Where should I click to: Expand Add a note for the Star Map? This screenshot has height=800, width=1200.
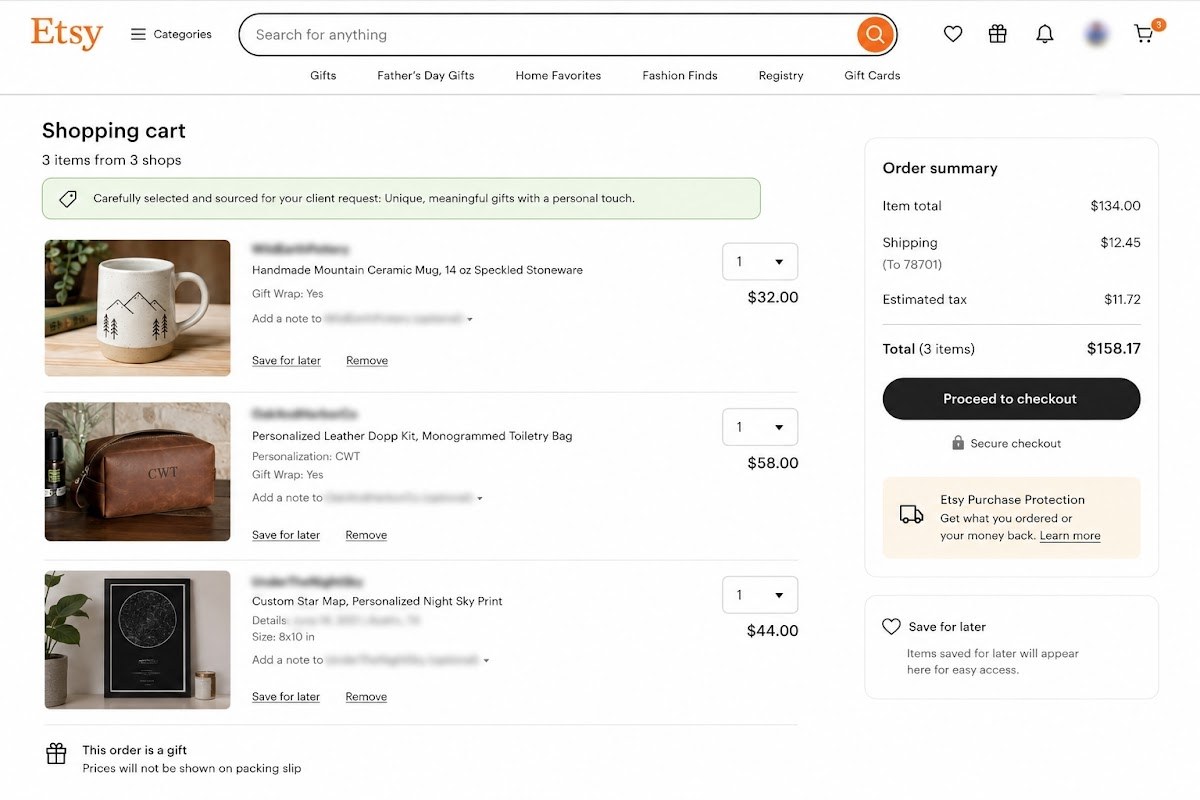[x=370, y=660]
